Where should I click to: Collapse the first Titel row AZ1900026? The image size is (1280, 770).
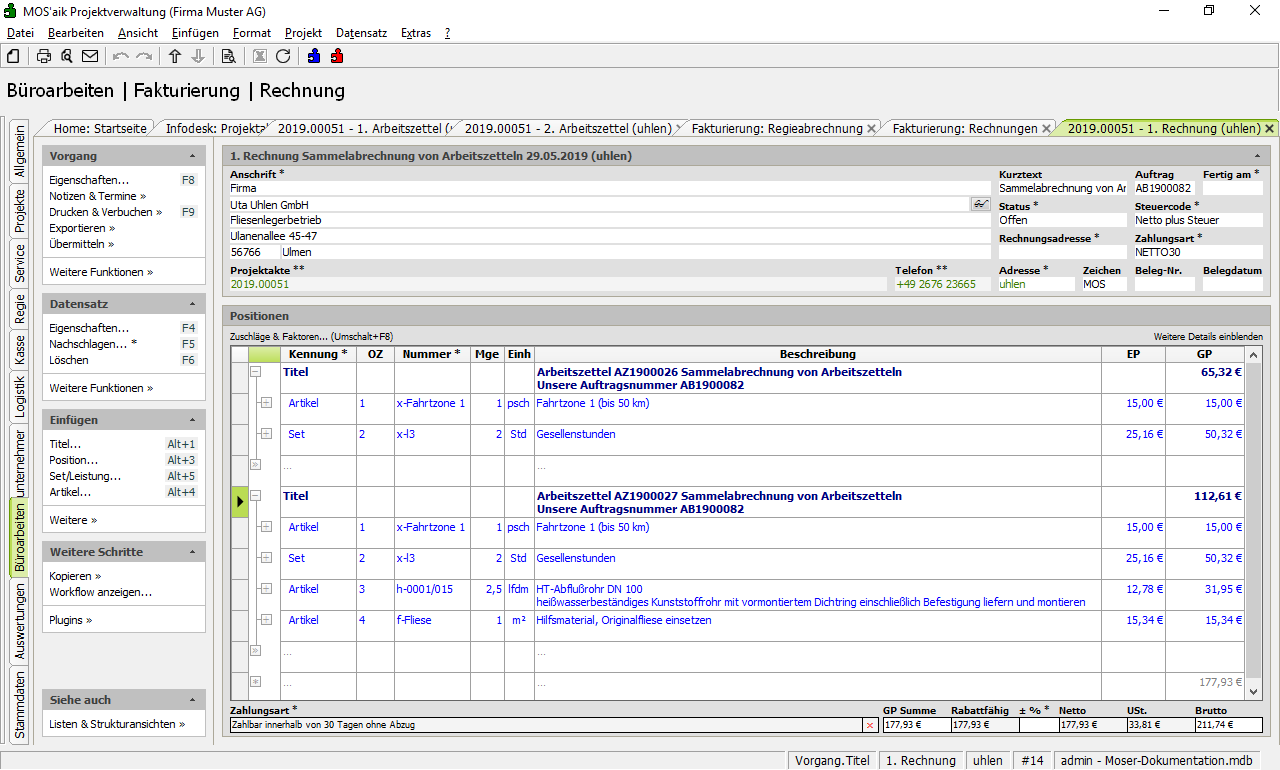pyautogui.click(x=256, y=371)
